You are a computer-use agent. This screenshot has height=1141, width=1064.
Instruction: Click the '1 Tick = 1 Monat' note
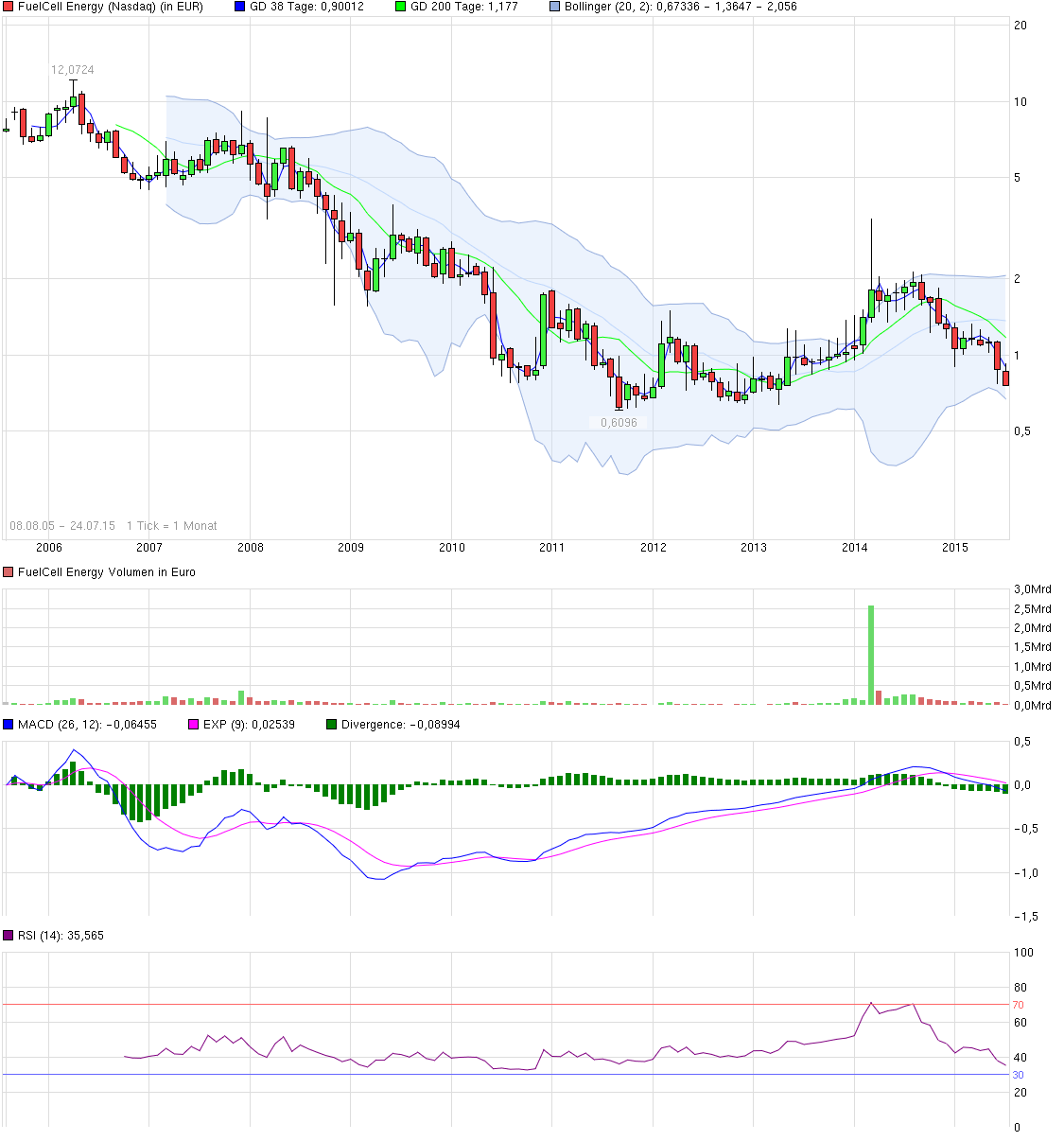[172, 526]
